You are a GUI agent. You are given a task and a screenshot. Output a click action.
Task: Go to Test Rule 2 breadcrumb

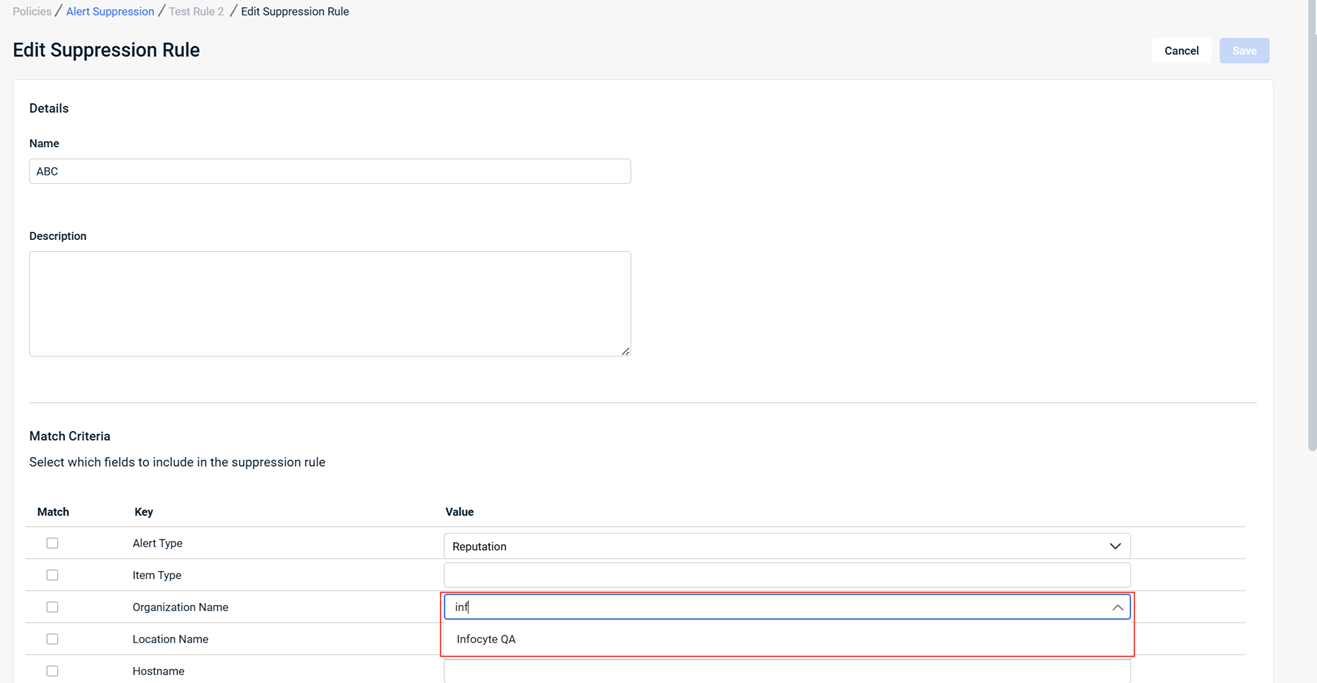(x=196, y=12)
